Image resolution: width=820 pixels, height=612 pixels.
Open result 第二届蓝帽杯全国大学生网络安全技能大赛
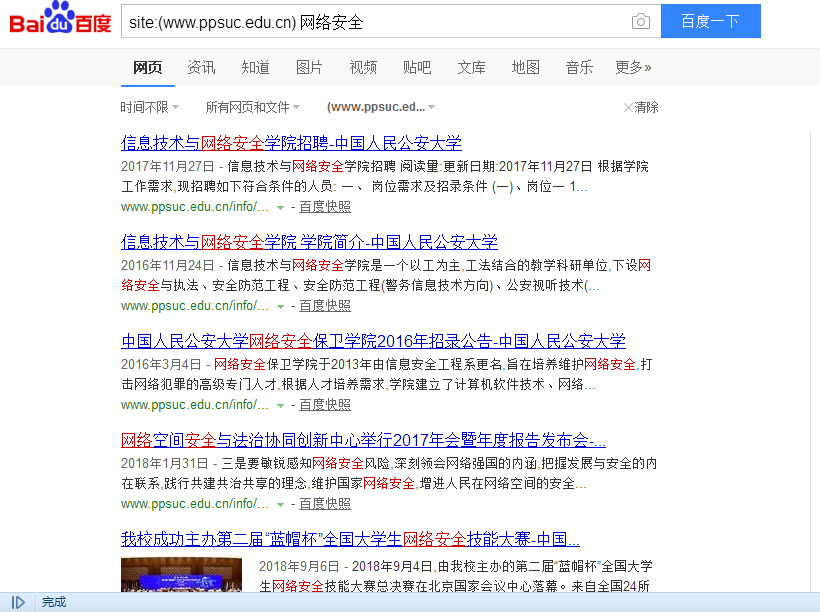coord(350,539)
